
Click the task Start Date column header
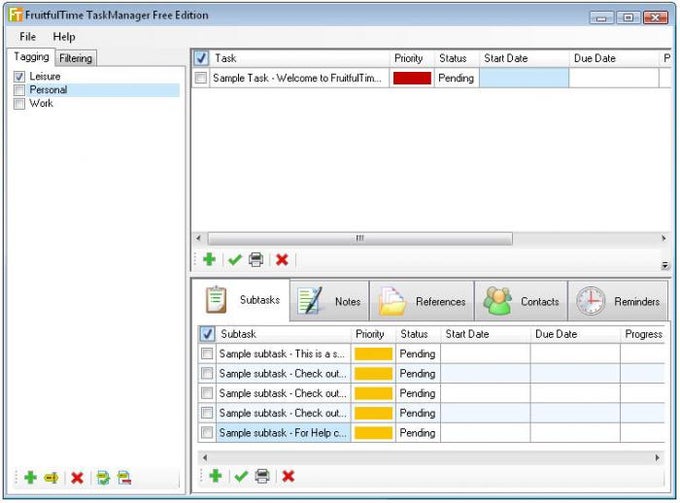click(x=524, y=58)
